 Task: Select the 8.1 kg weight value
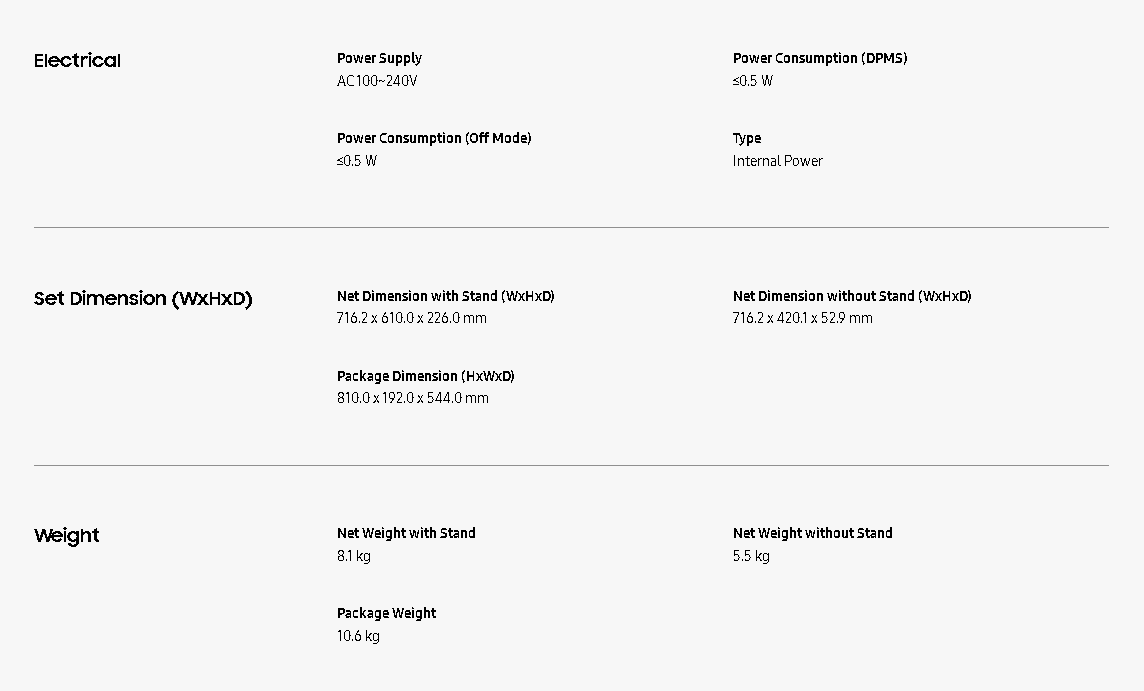353,556
